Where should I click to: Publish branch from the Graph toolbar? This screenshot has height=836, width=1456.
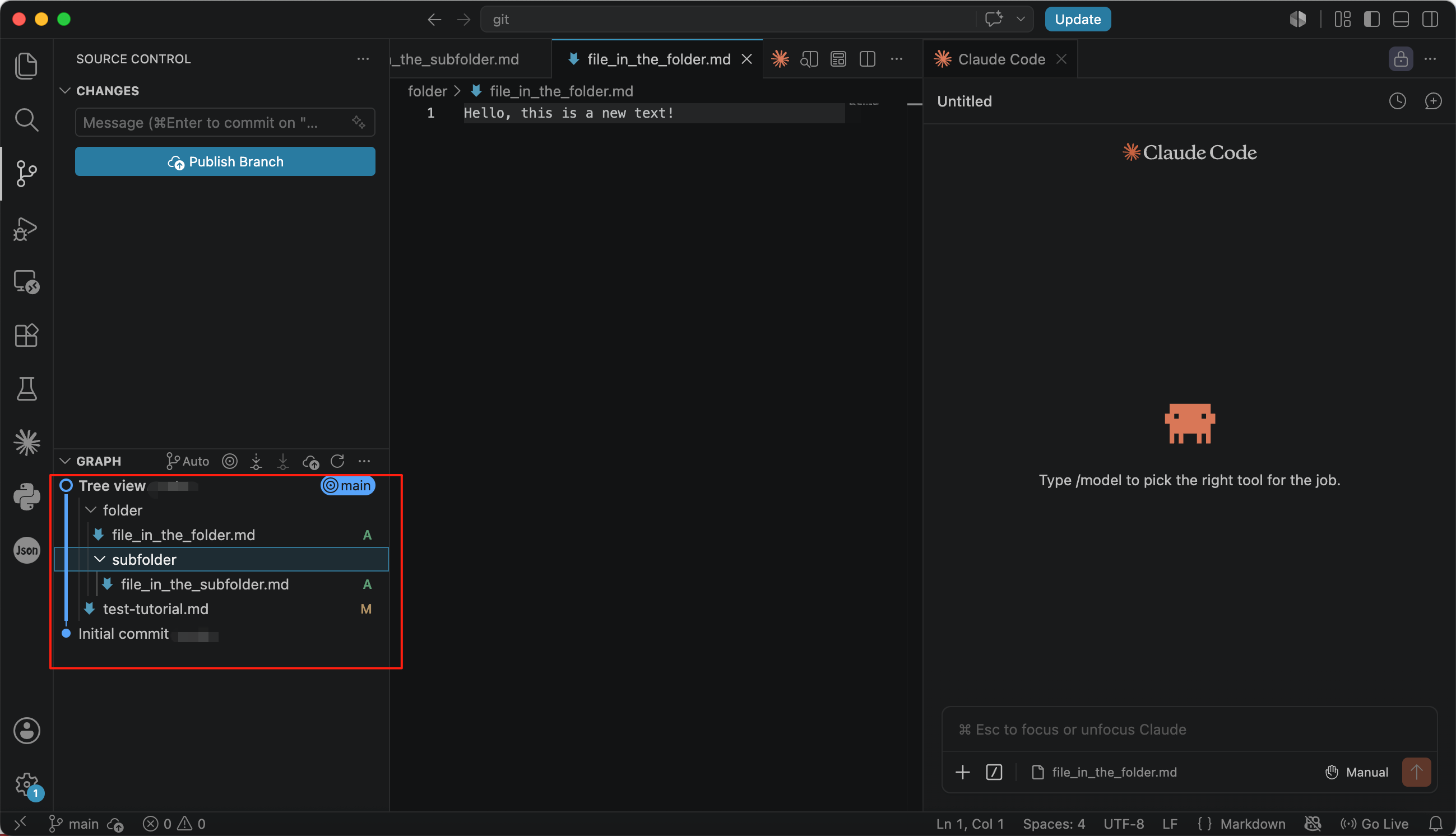pos(310,461)
